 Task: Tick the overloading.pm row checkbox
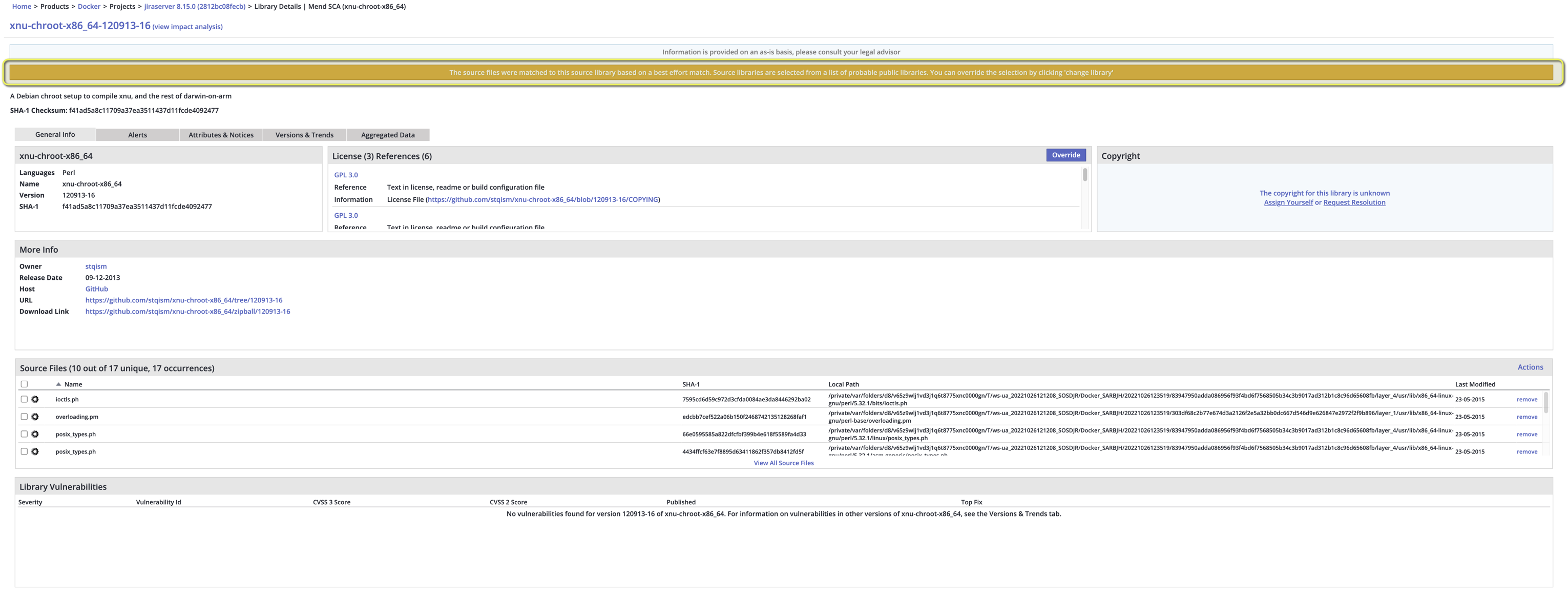tap(25, 417)
